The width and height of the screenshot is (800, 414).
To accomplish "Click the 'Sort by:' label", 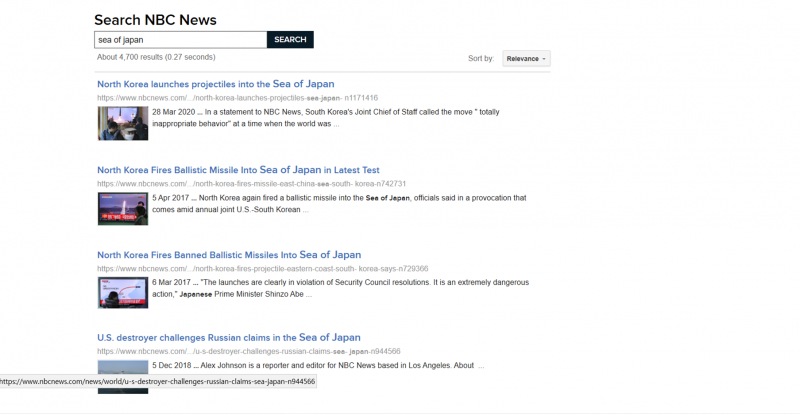I will 480,59.
